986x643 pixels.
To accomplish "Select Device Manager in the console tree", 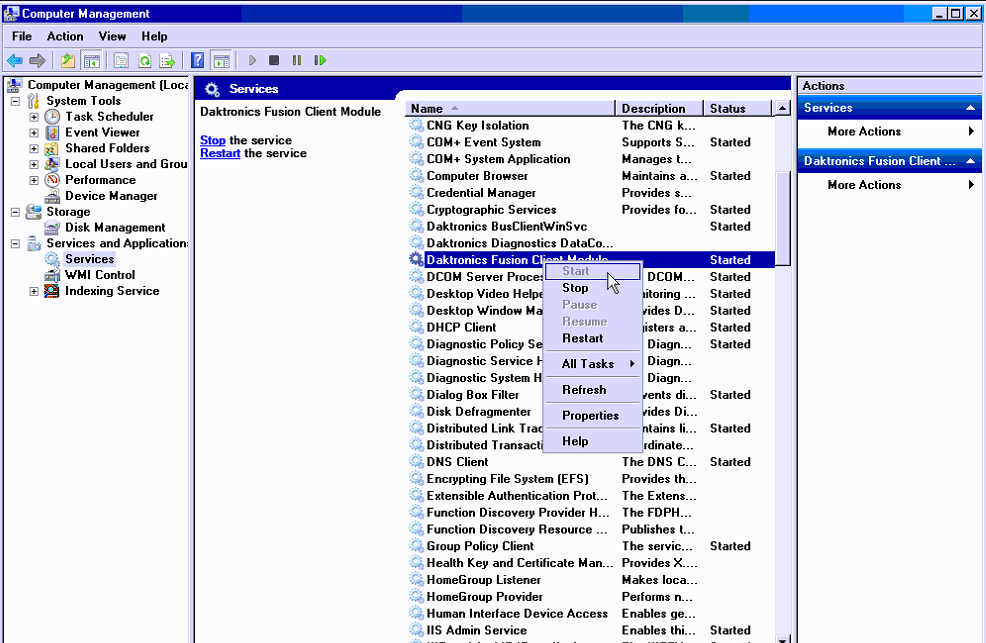I will (x=111, y=196).
